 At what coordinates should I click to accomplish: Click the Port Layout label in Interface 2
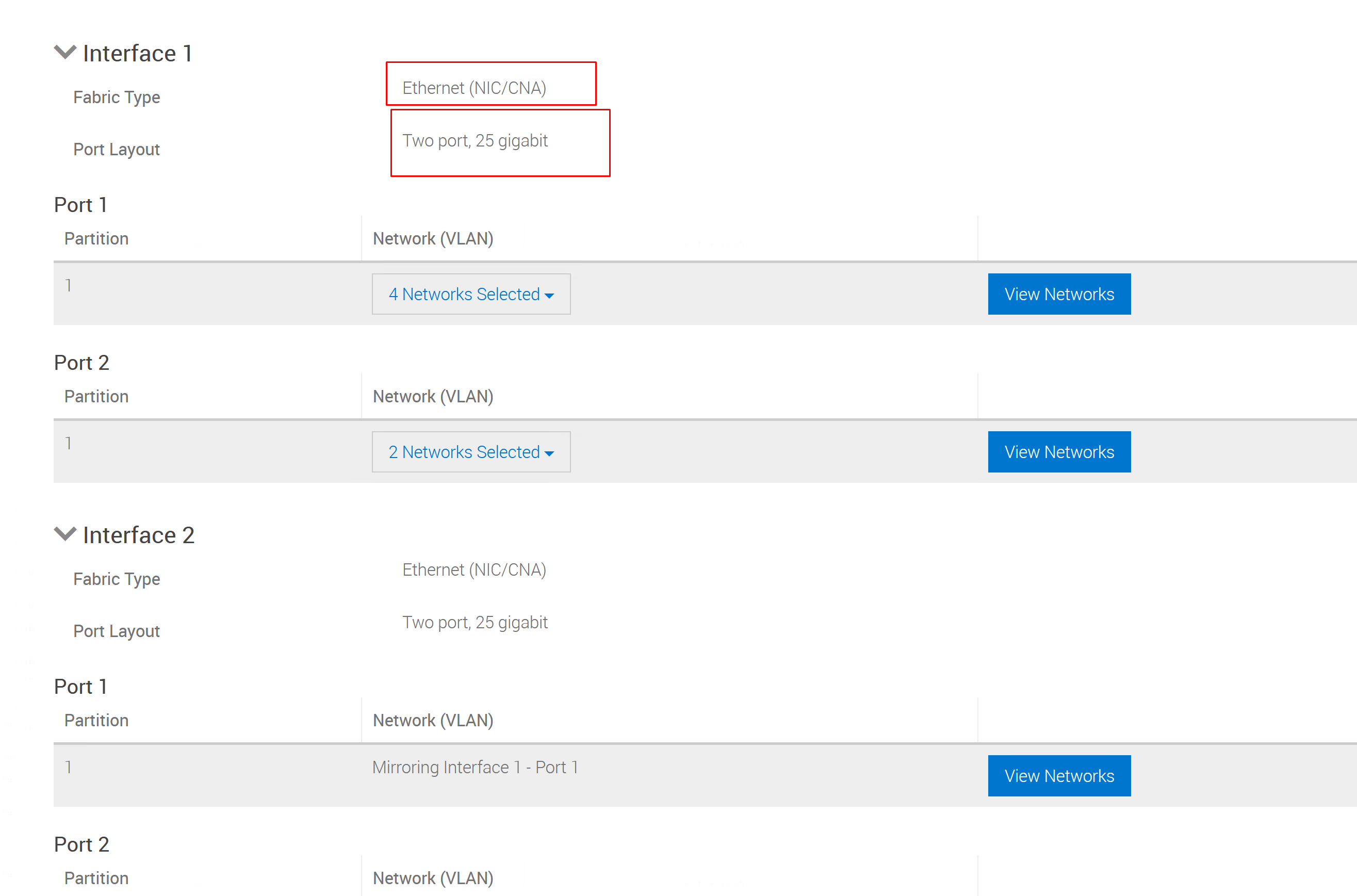(x=117, y=631)
